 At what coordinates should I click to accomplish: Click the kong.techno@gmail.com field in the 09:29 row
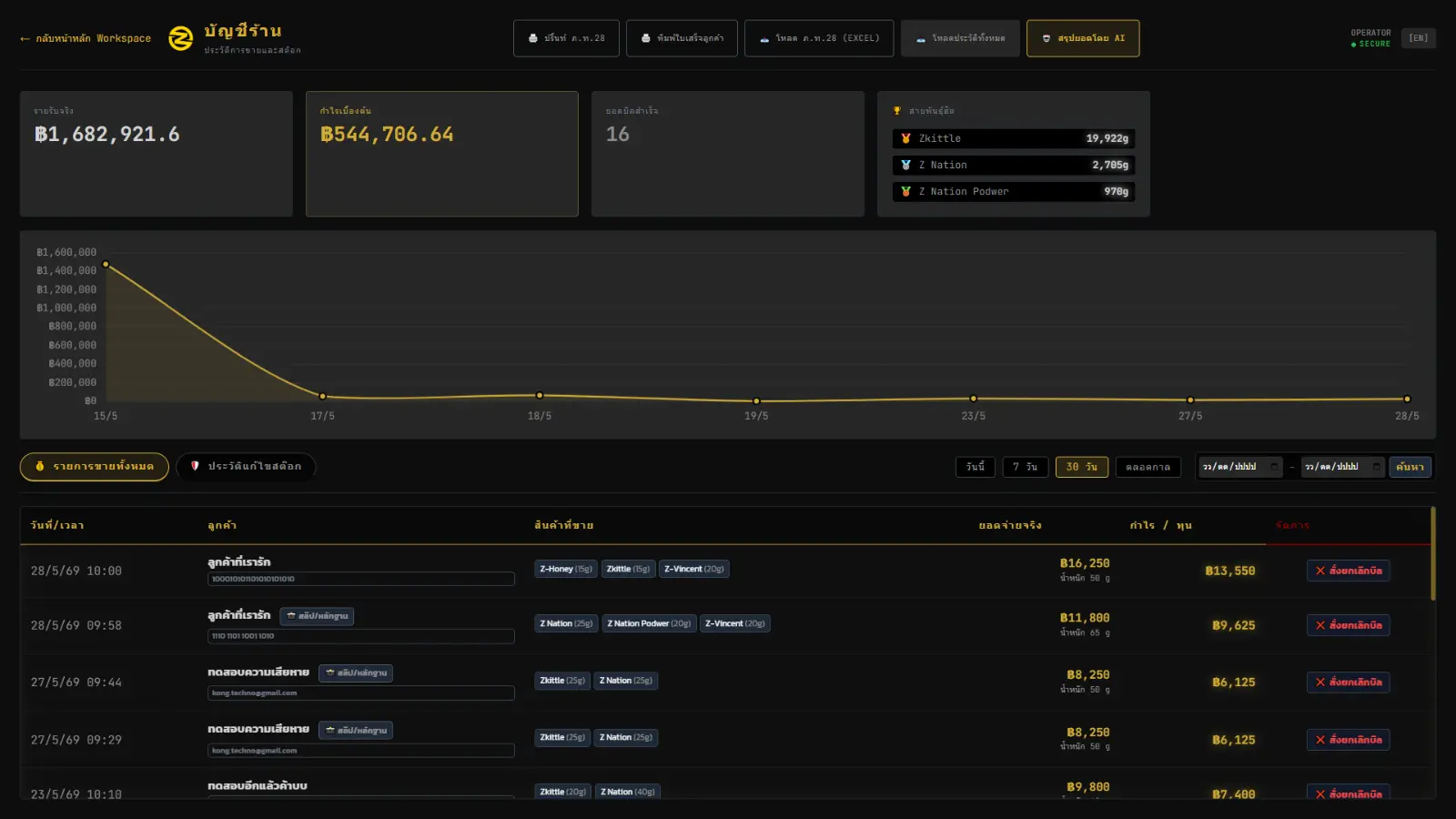pyautogui.click(x=361, y=751)
